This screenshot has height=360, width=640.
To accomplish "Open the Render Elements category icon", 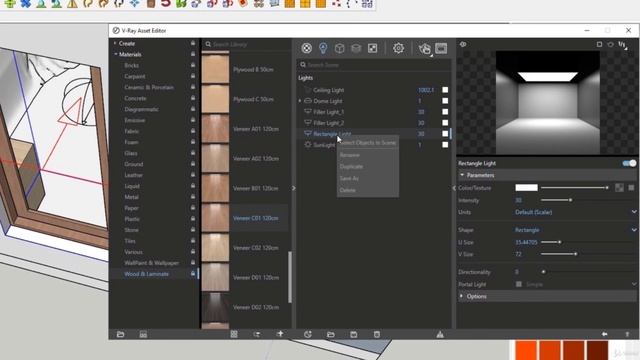I will click(x=356, y=48).
